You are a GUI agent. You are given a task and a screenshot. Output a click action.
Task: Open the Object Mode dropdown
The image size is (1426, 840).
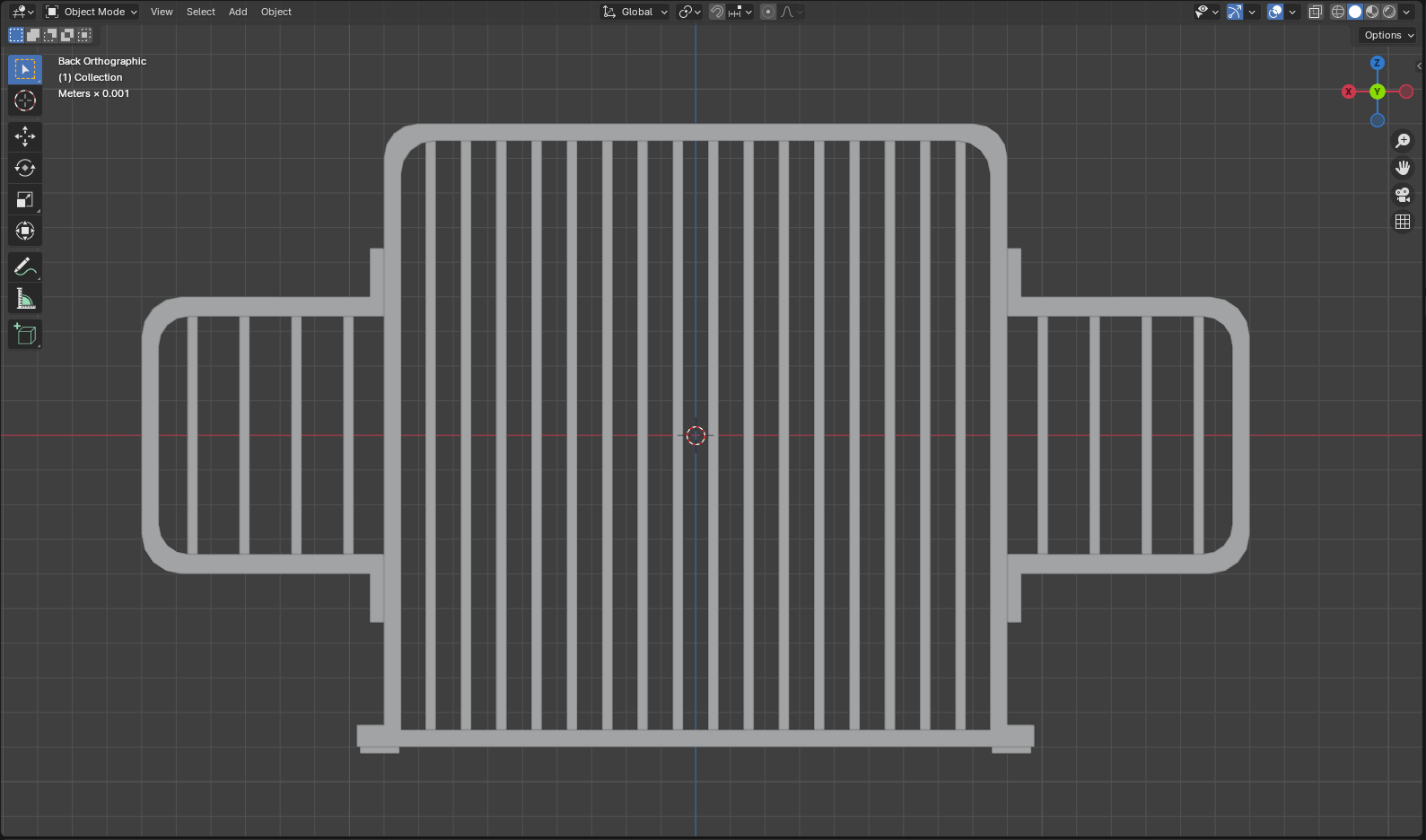92,12
